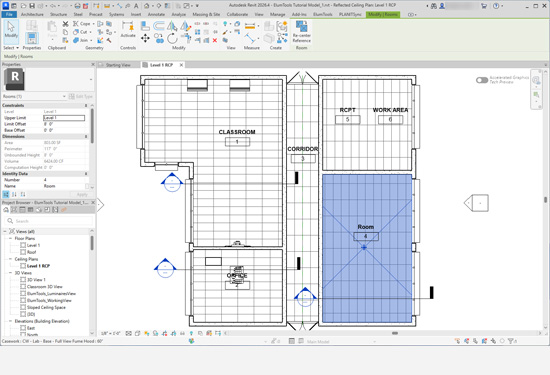Collapse the Constraints properties section

tap(86, 106)
